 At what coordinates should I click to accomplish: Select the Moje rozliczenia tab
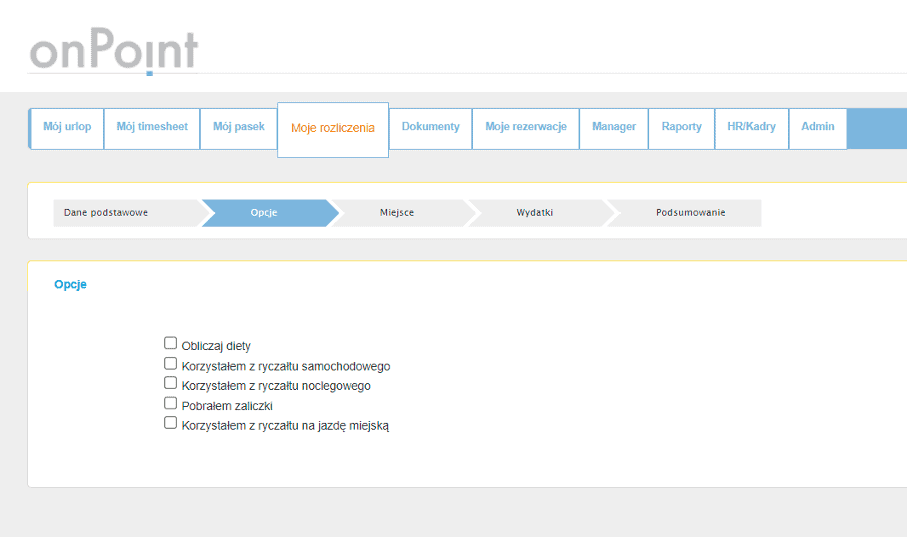pos(333,128)
